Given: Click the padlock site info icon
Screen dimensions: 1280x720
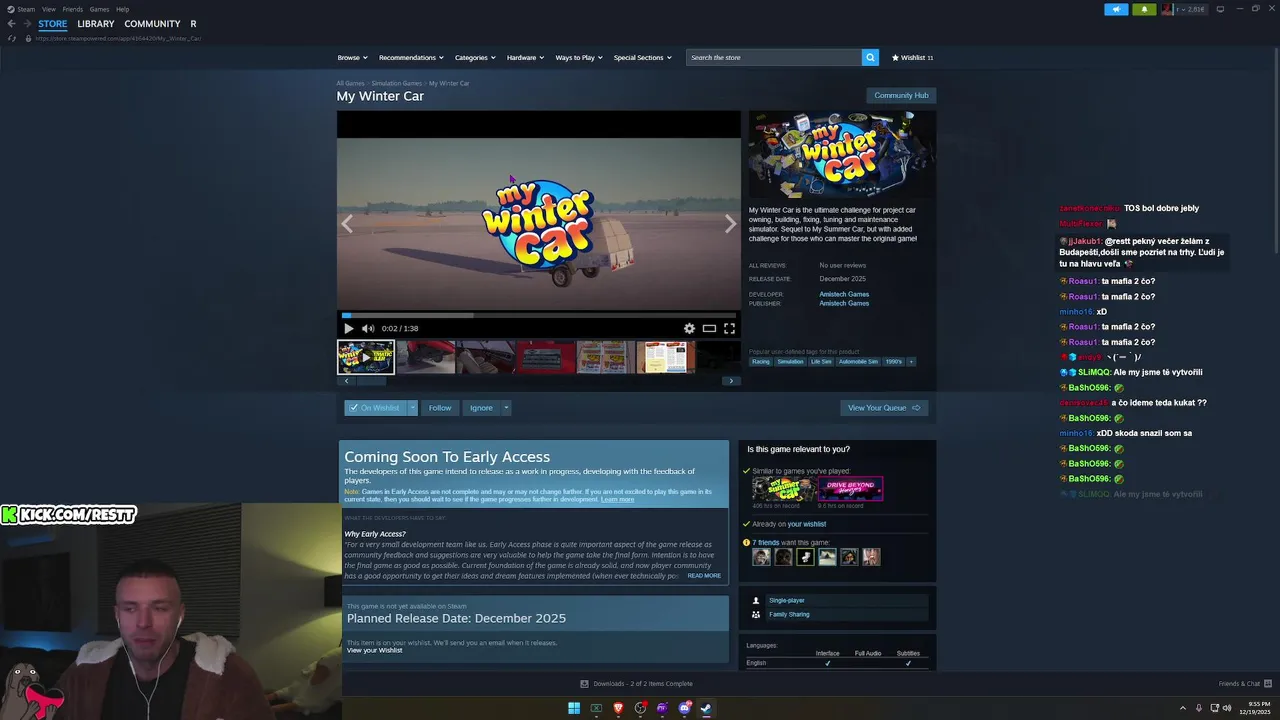Looking at the screenshot, I should click(27, 38).
